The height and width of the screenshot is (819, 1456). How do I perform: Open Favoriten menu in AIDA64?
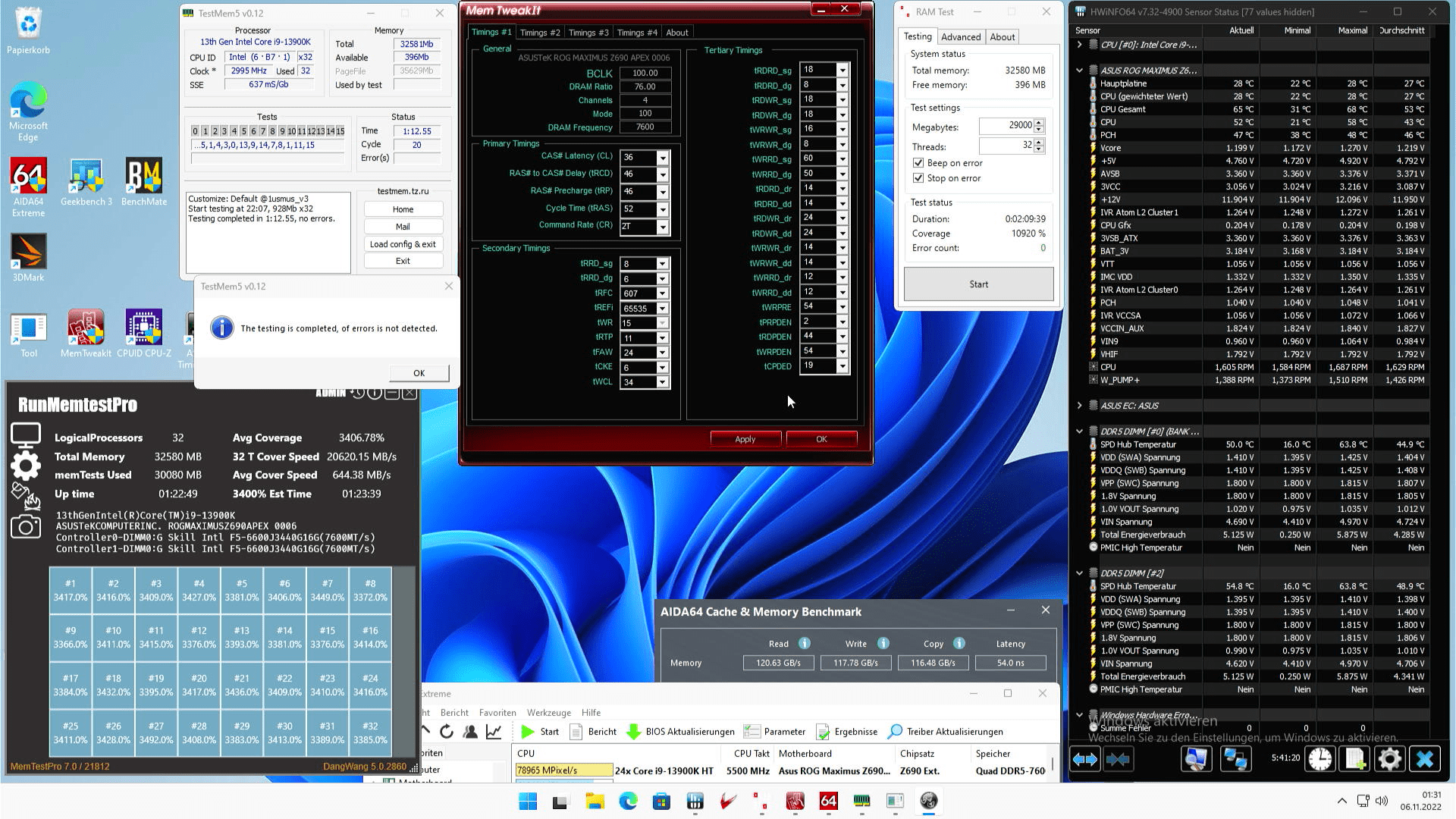coord(497,713)
